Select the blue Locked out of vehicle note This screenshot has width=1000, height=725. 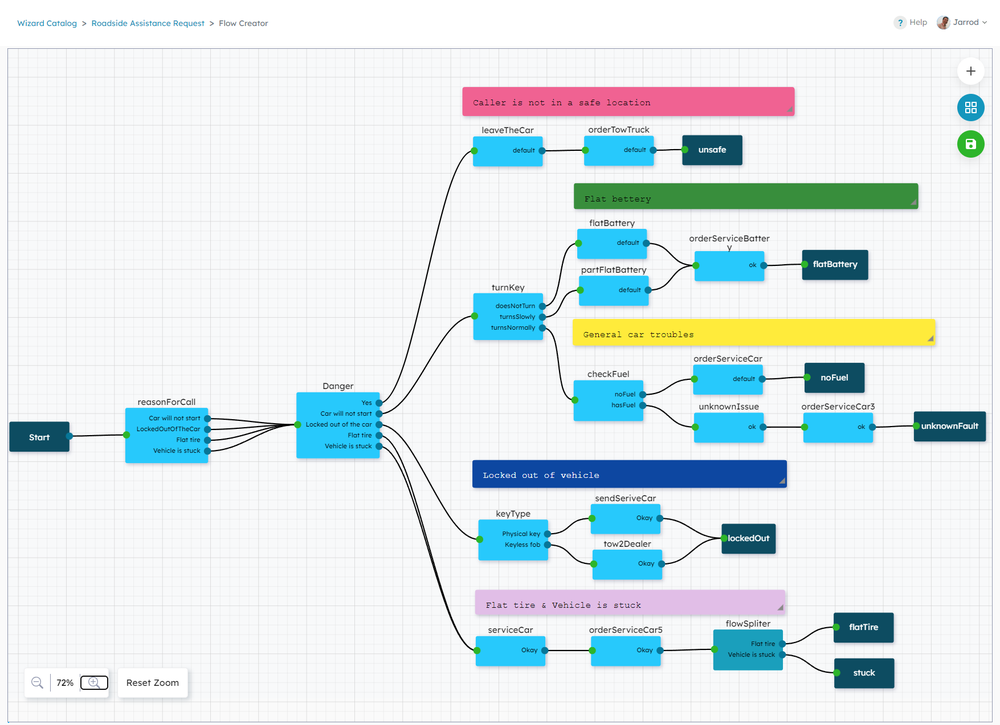pyautogui.click(x=629, y=474)
